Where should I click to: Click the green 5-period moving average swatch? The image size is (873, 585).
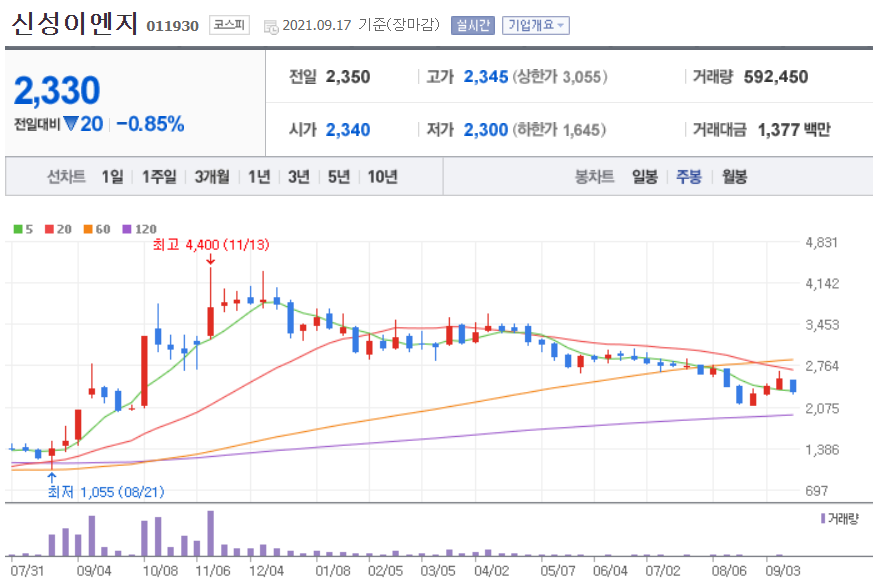pos(18,229)
